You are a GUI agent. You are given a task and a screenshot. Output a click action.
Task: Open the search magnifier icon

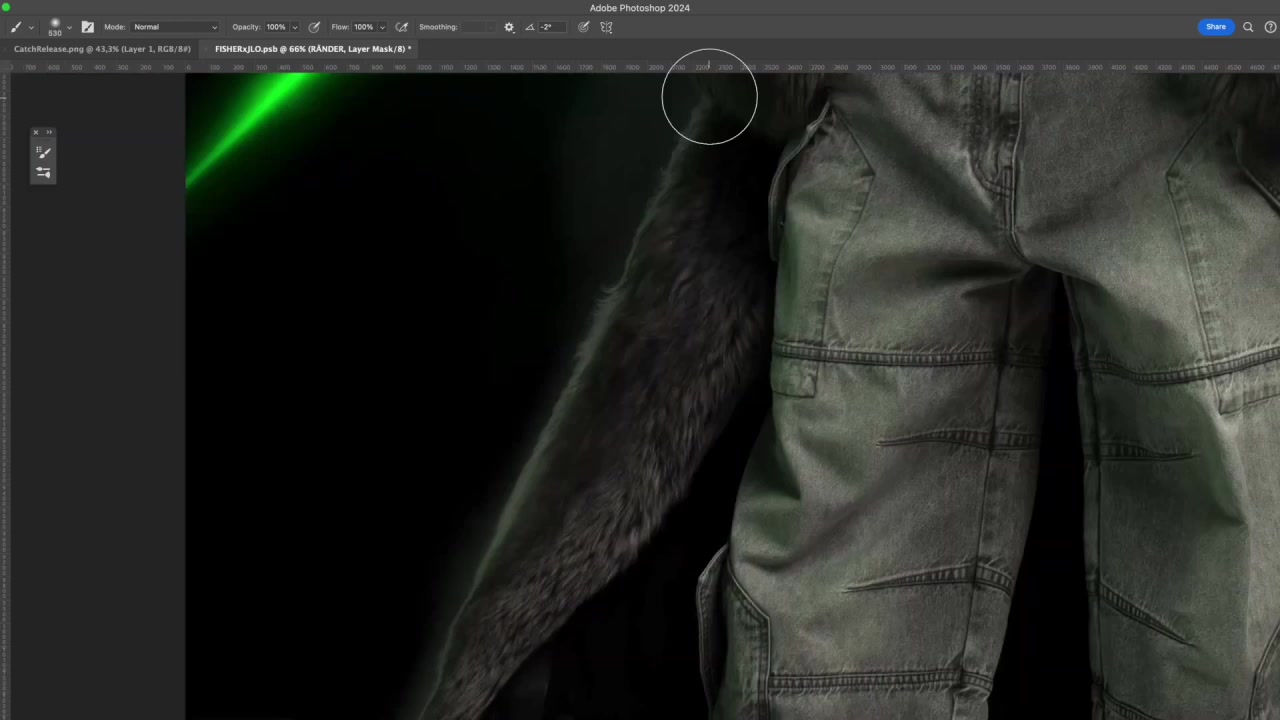tap(1248, 27)
